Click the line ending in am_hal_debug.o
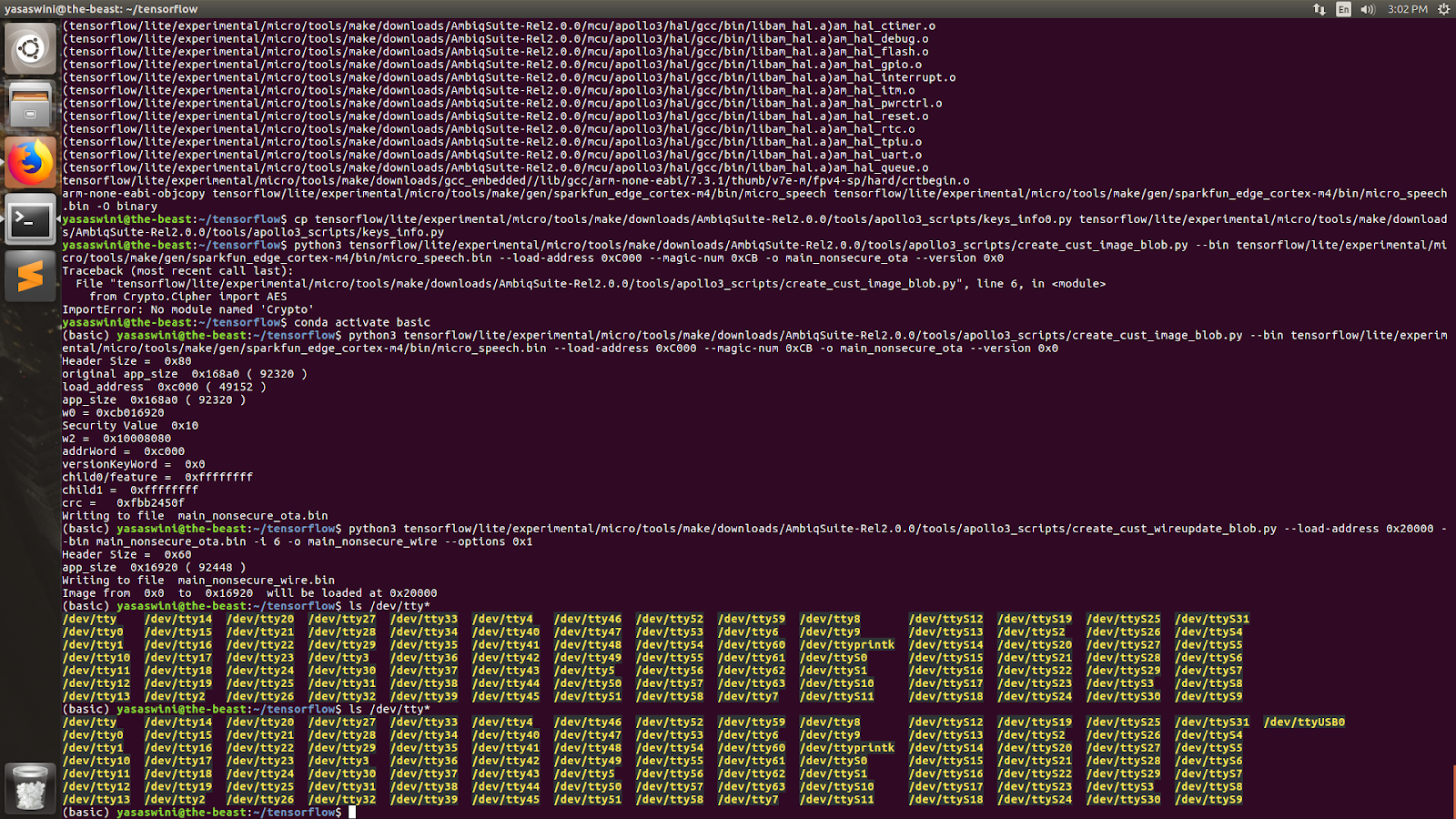The image size is (1456, 819). (x=495, y=39)
